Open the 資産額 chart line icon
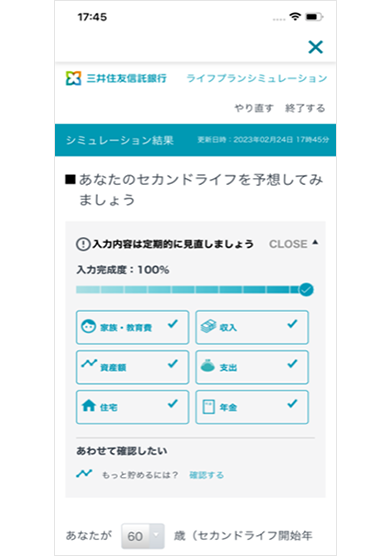Image resolution: width=390 pixels, height=556 pixels. pos(89,363)
